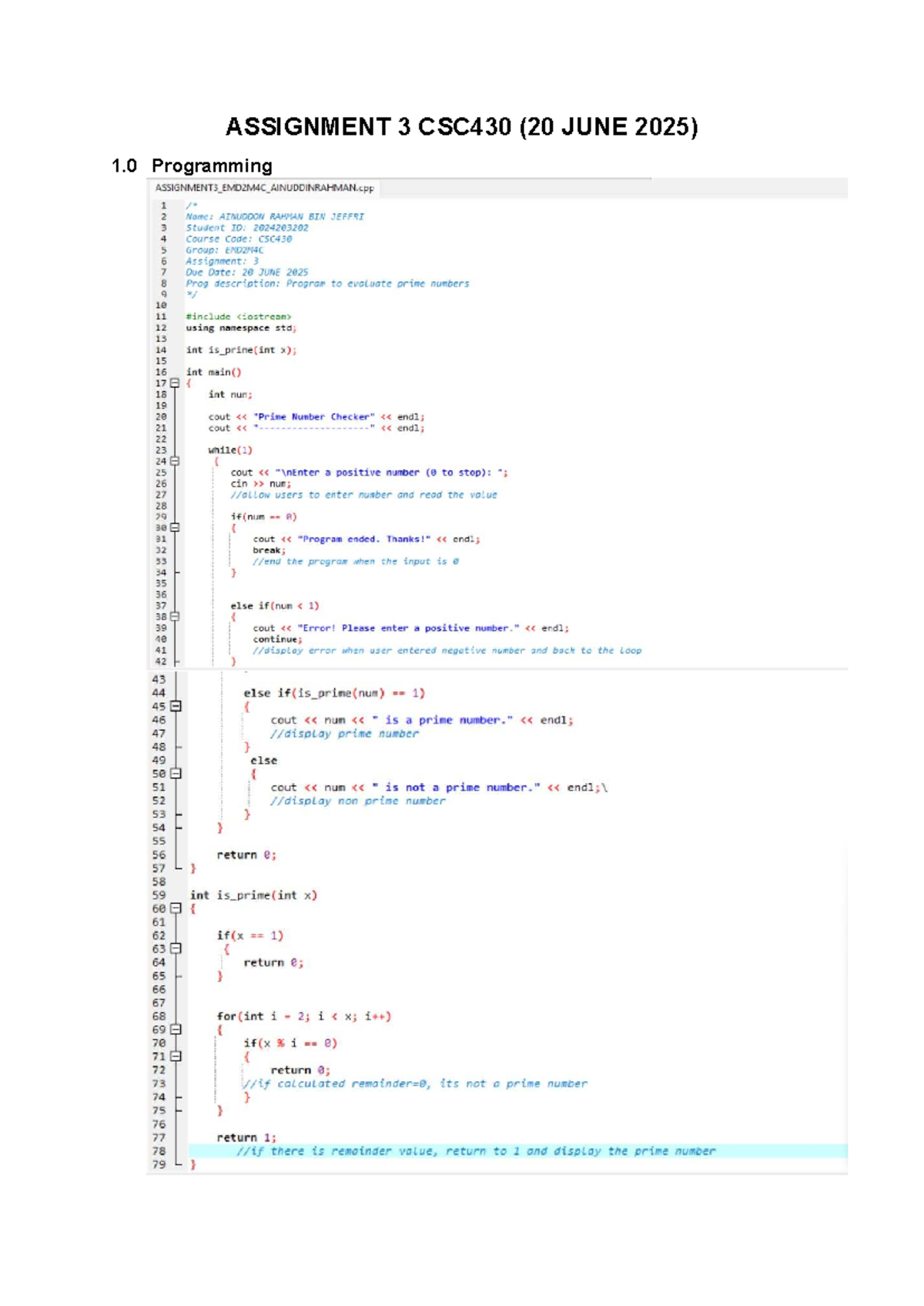Screen dimensions: 924x1306
Task: Click line number 59 in the gutter
Action: pyautogui.click(x=159, y=896)
